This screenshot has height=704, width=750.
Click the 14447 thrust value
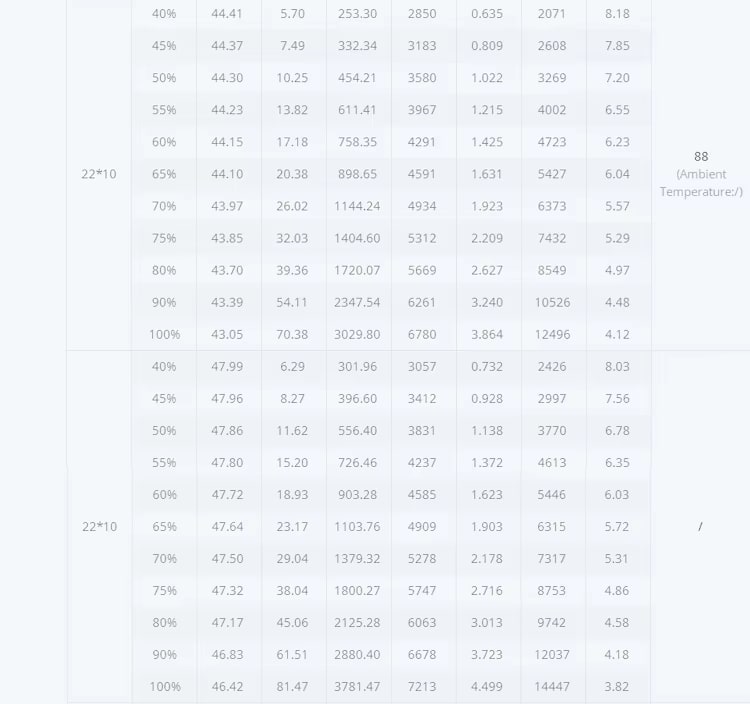click(x=552, y=687)
